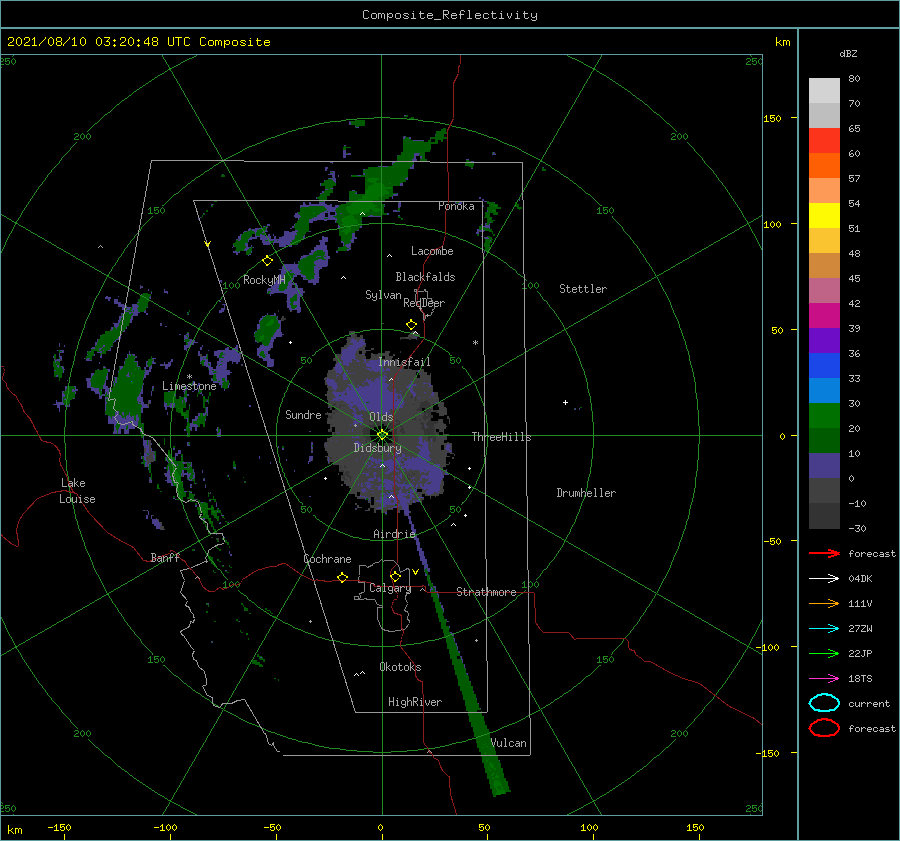Click the RedDeer city label

[424, 303]
